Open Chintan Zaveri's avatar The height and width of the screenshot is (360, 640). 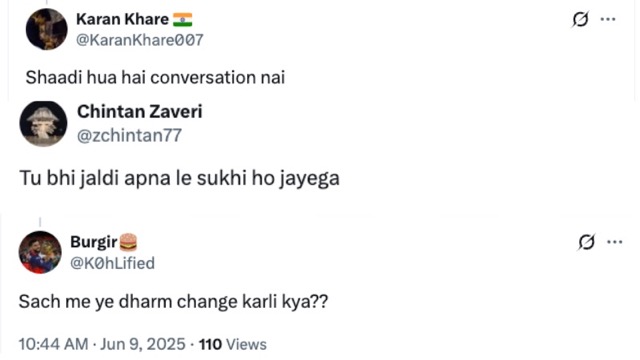(x=43, y=124)
